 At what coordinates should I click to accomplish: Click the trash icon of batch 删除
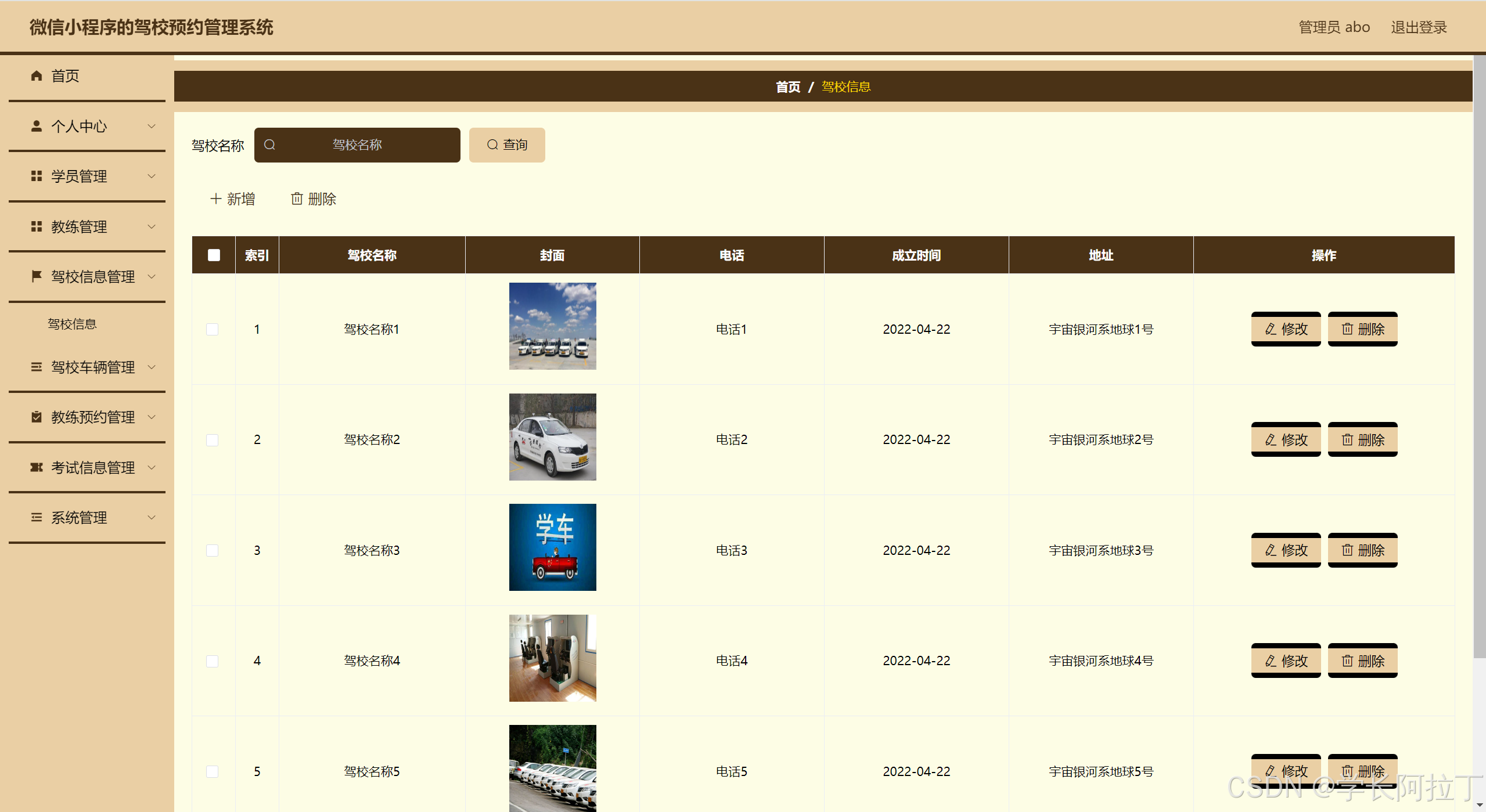coord(297,199)
